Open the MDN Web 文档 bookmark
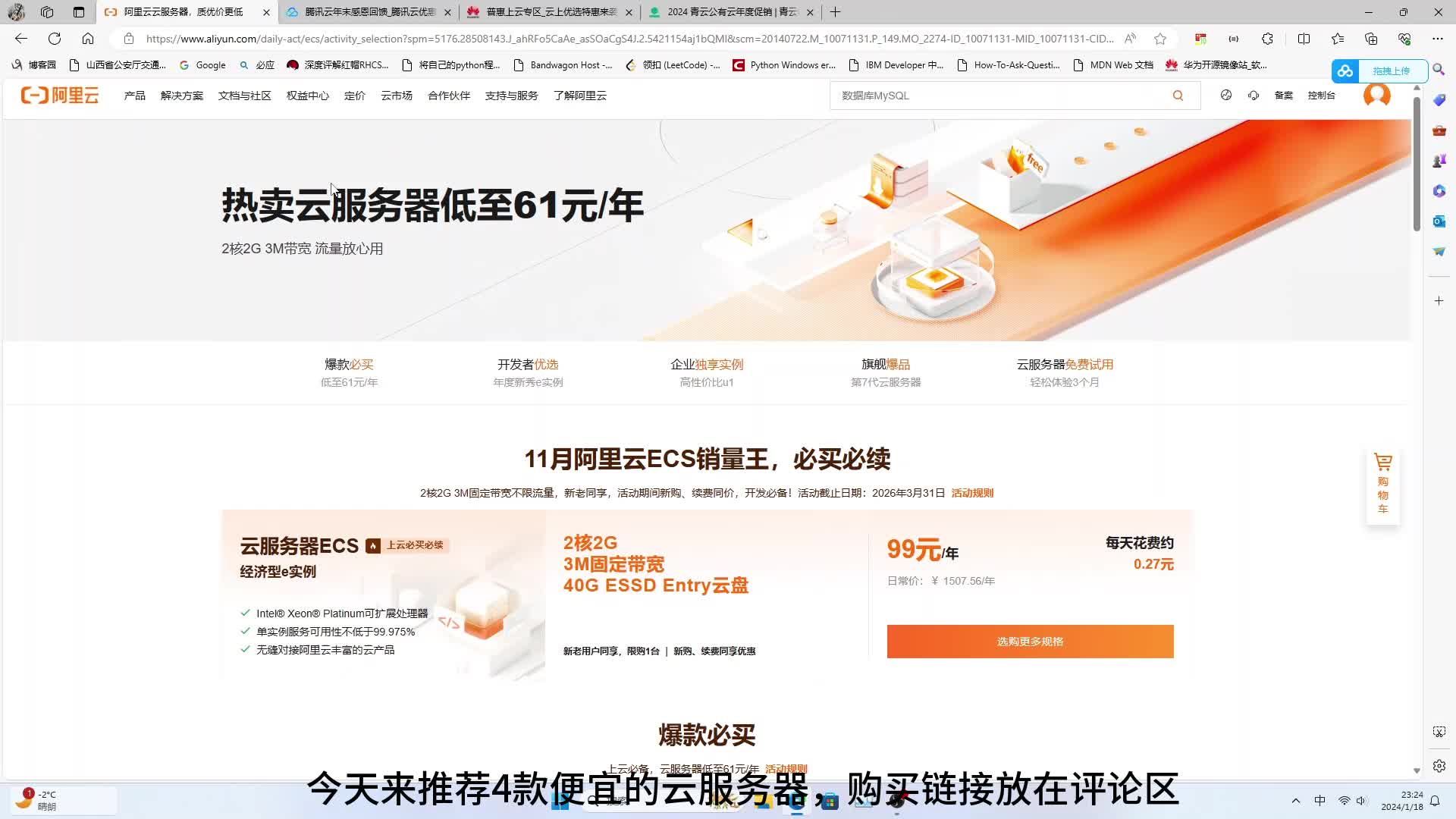The image size is (1456, 819). (x=1113, y=65)
